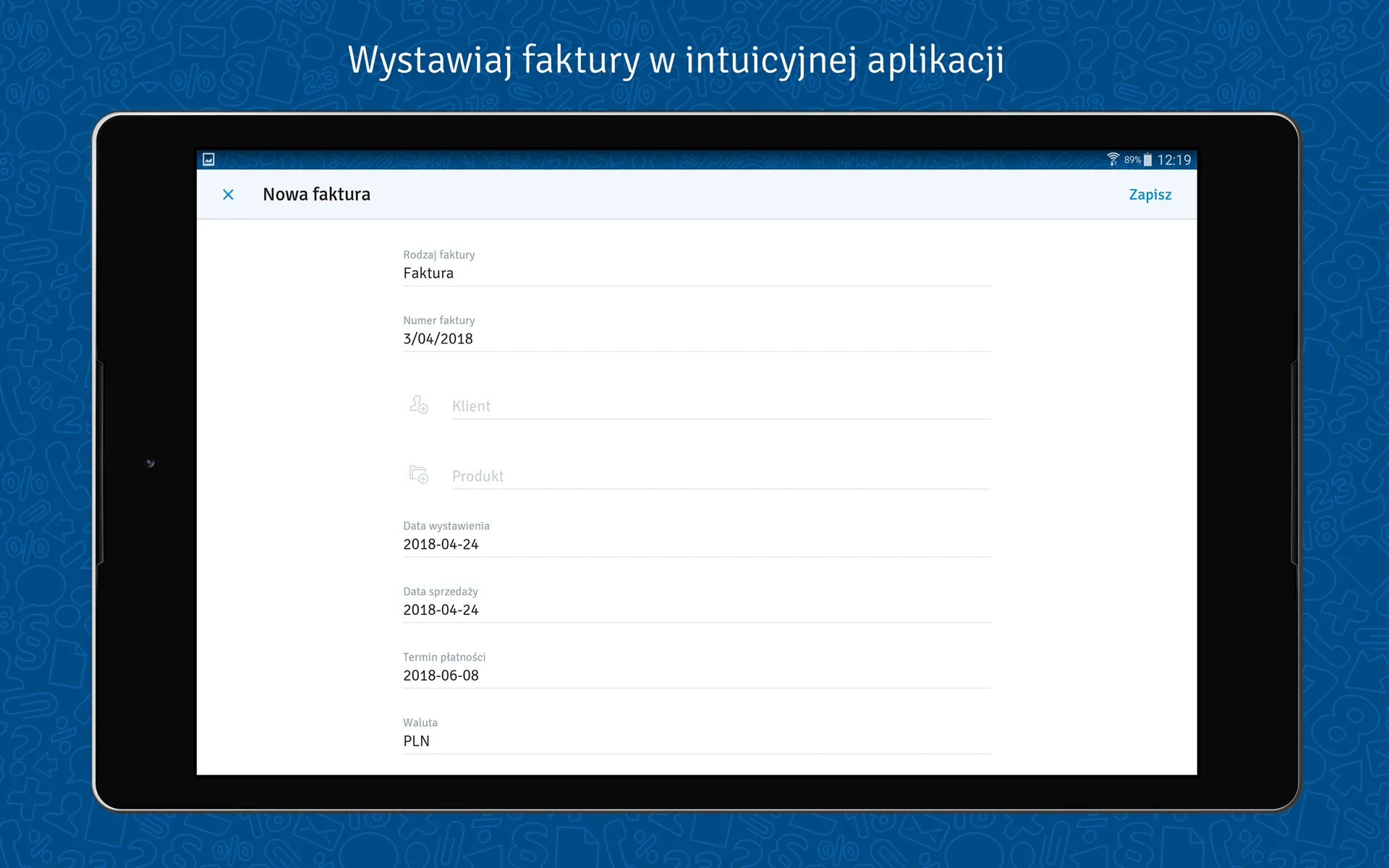Click the add client icon
Screen dimensions: 1389x868
[418, 404]
